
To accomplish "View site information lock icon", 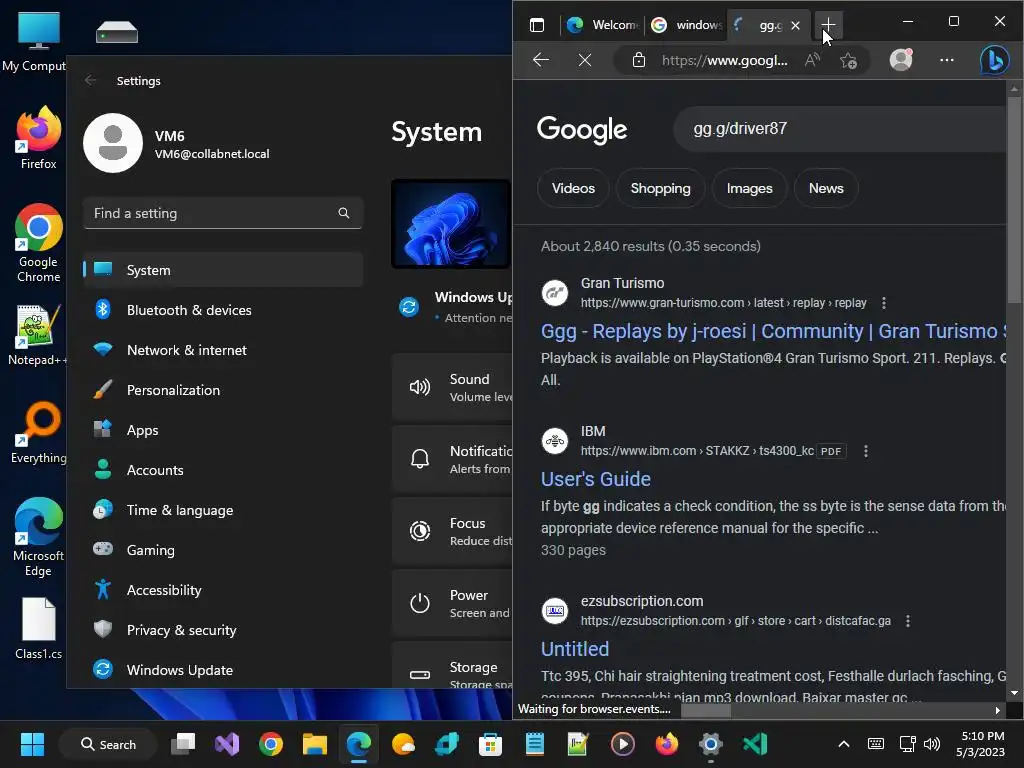I will [639, 60].
